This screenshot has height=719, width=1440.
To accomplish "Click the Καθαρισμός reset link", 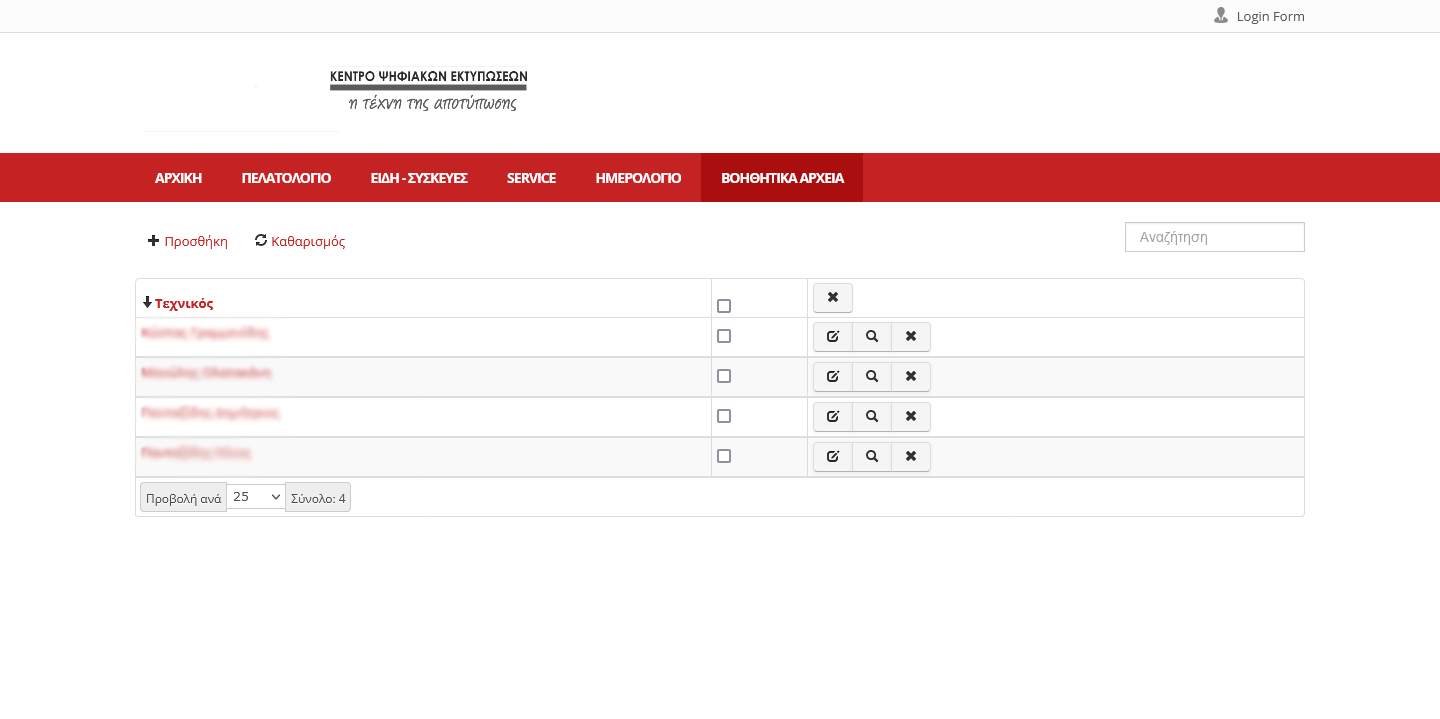I will (x=308, y=242).
